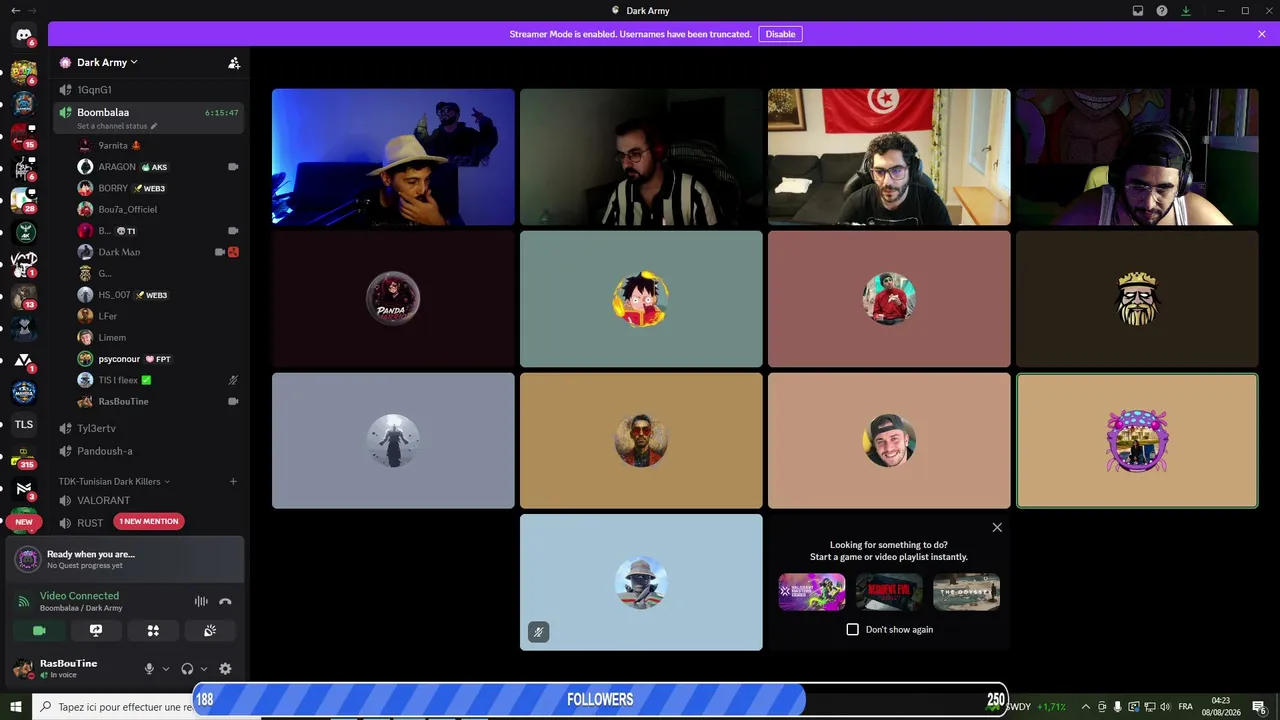Dismiss the streamer mode banner
1280x720 pixels.
coord(1262,34)
